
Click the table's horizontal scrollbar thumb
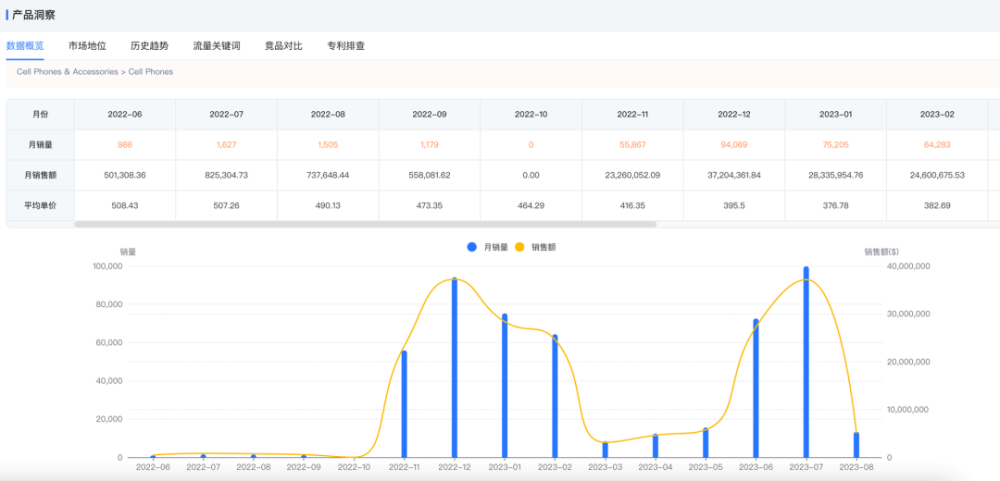[365, 224]
